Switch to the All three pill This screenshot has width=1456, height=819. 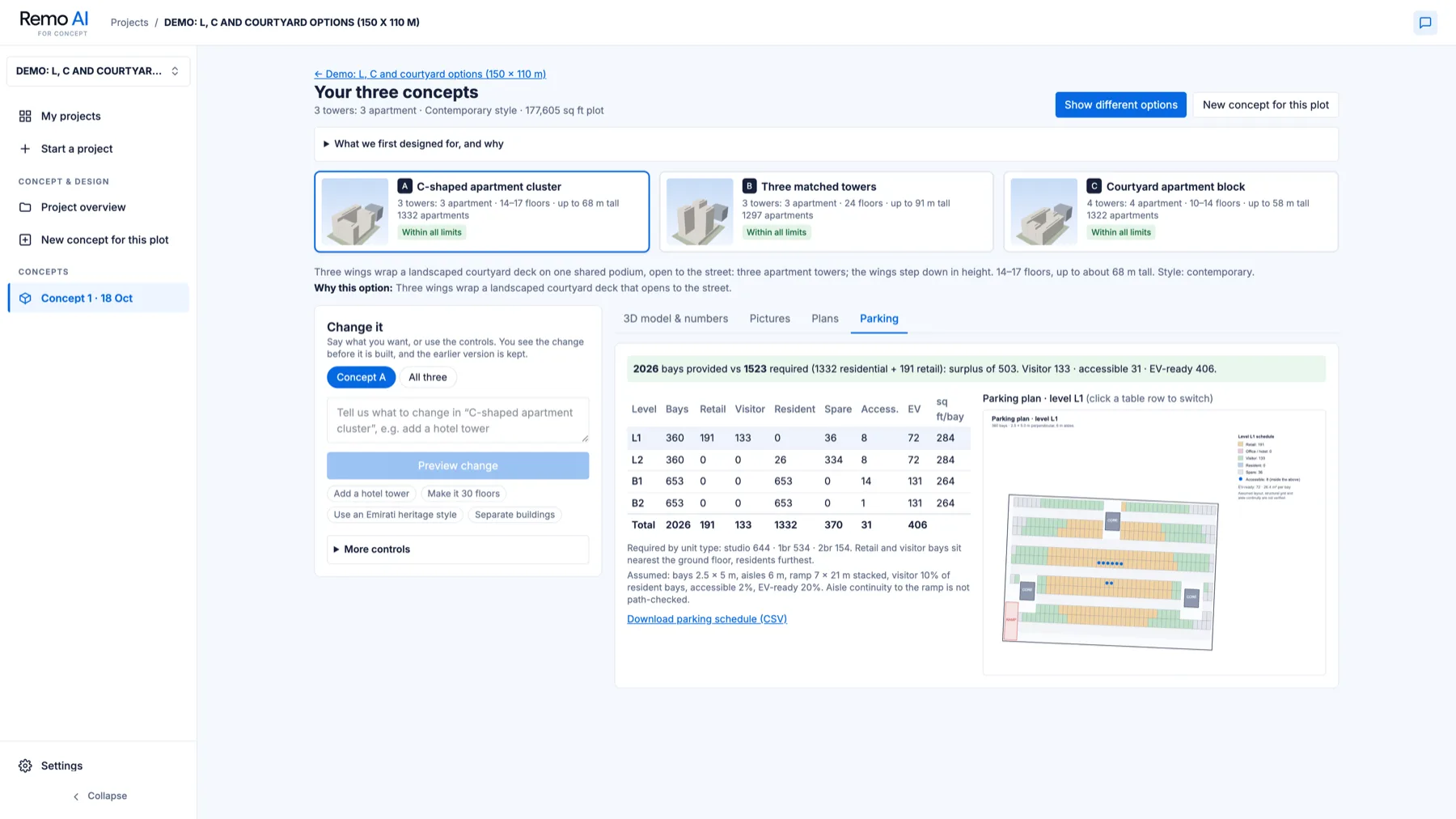(427, 377)
